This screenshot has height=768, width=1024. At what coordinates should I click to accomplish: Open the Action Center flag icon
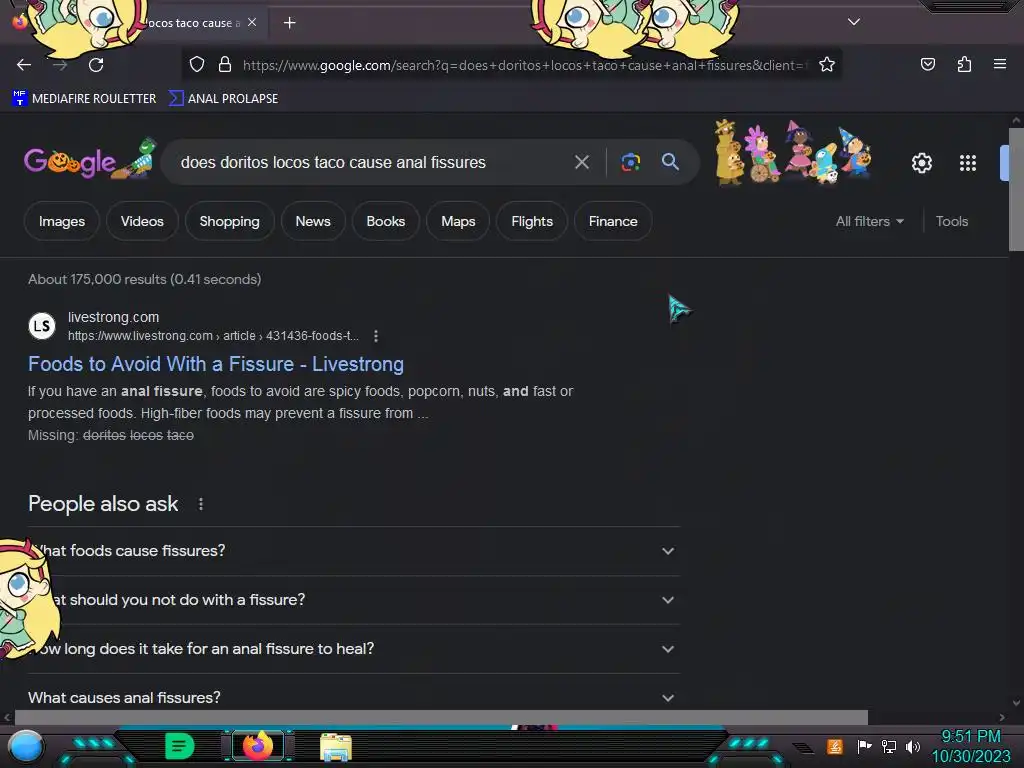pyautogui.click(x=864, y=746)
